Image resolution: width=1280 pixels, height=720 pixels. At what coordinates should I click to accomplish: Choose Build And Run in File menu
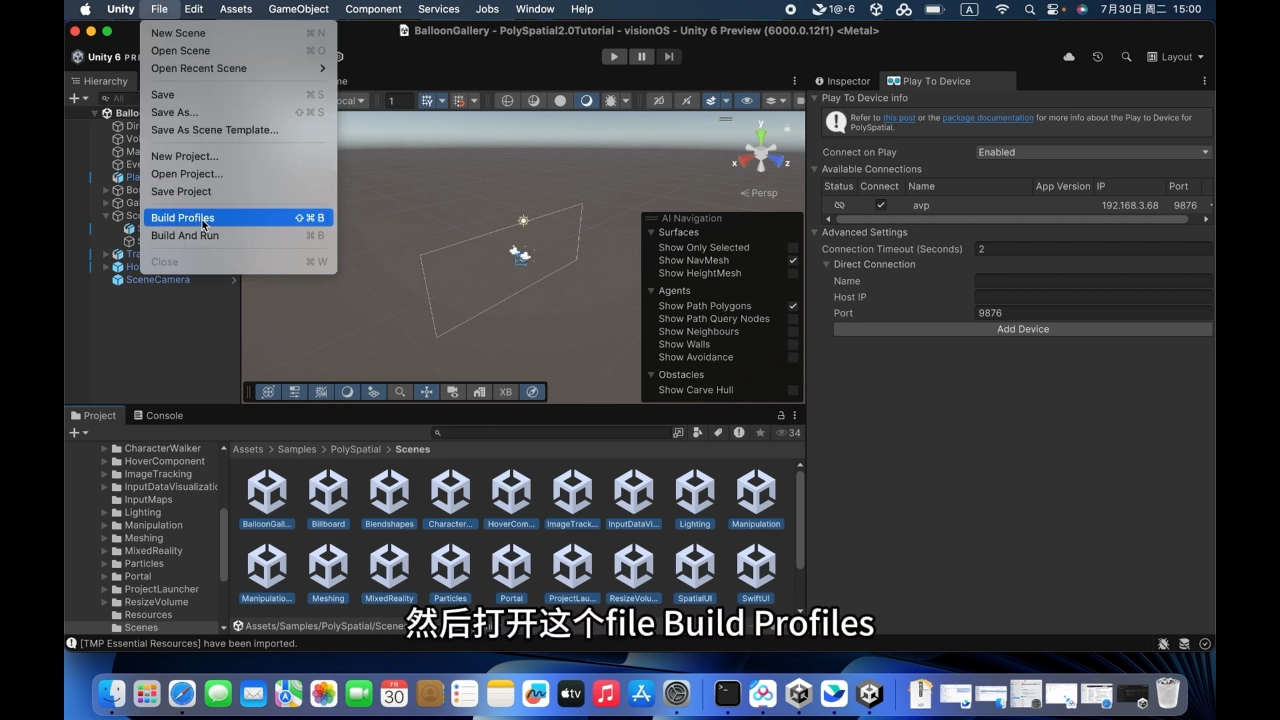238,235
